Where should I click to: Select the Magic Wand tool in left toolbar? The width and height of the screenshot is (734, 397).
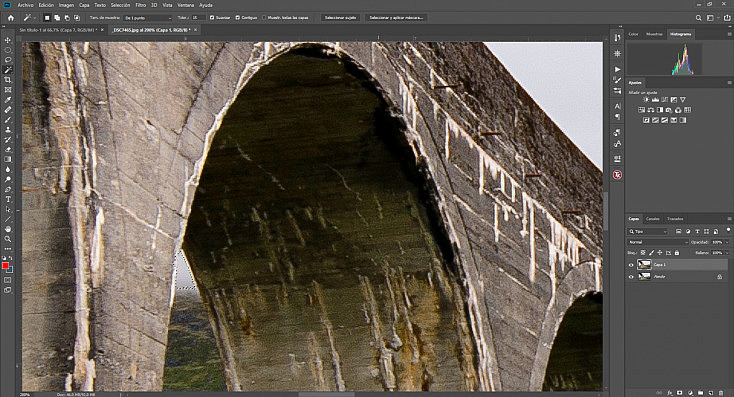coord(8,70)
